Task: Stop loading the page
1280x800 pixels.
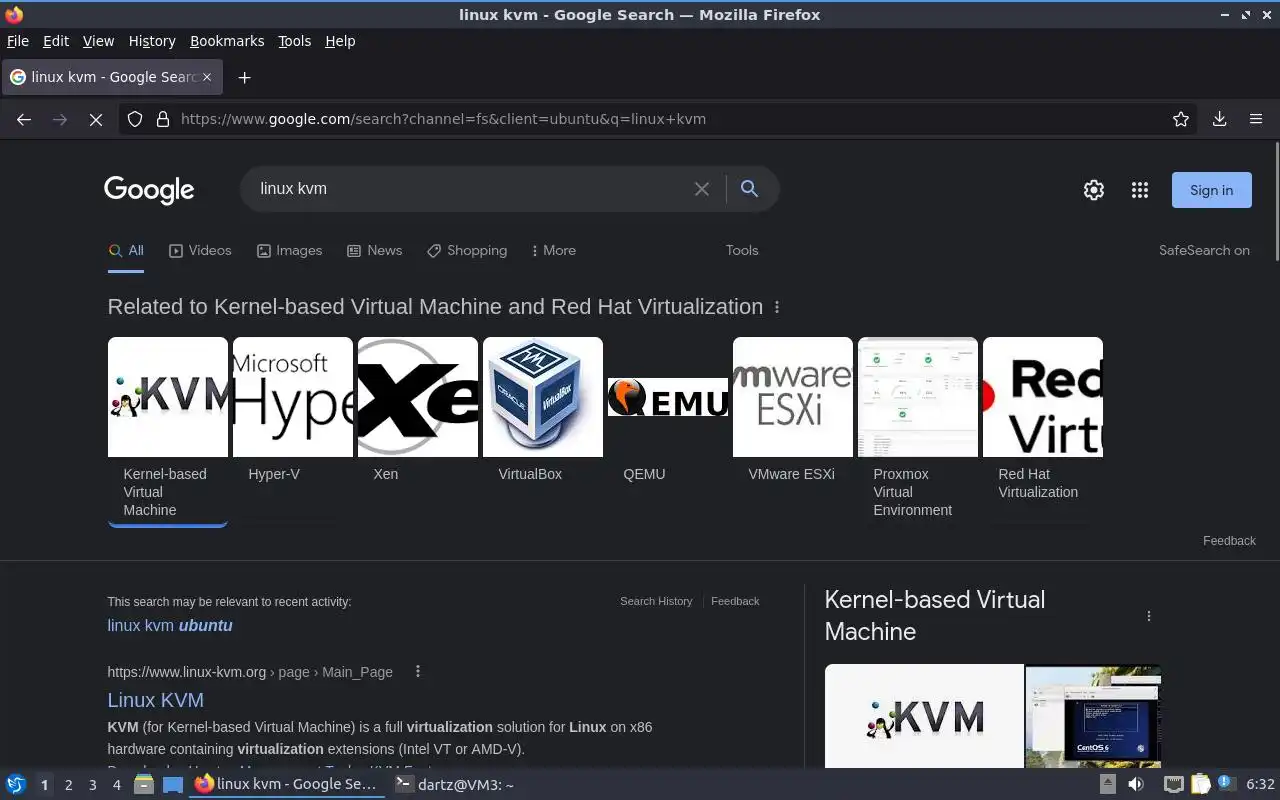Action: click(x=96, y=119)
